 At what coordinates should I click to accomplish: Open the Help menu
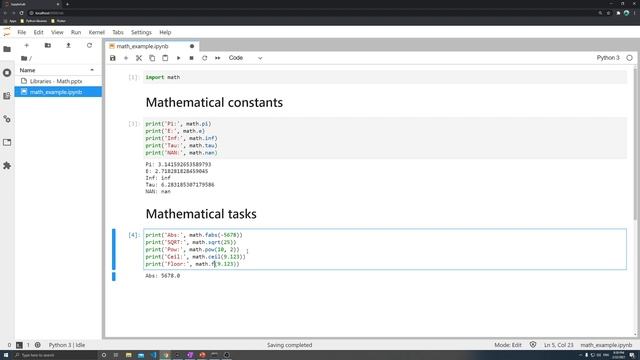(x=165, y=32)
